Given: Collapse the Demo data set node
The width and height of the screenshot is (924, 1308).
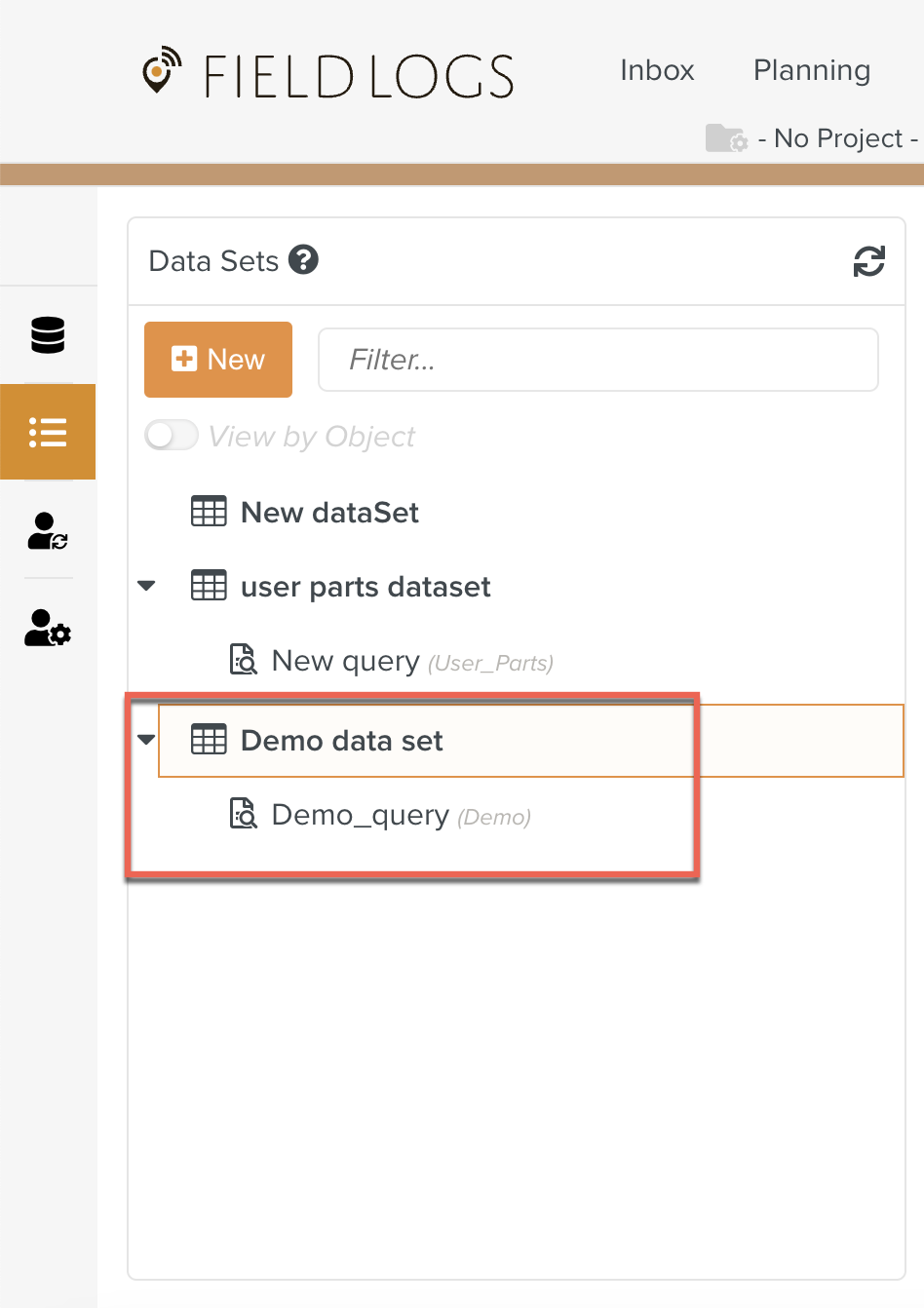Looking at the screenshot, I should [147, 740].
